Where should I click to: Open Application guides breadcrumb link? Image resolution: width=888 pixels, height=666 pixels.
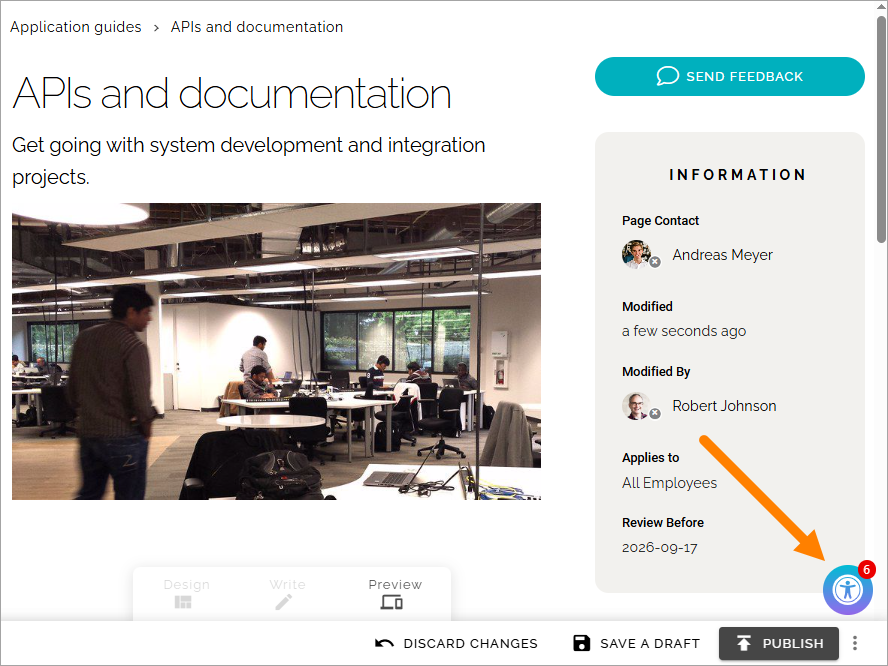pyautogui.click(x=76, y=27)
